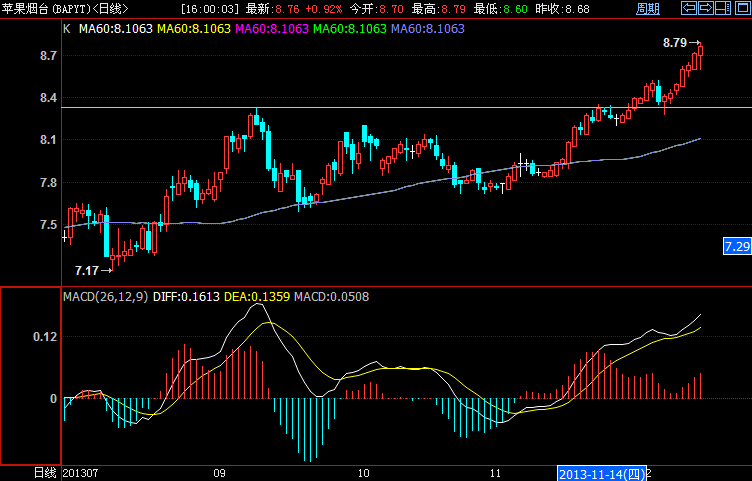Screen dimensions: 752x481
Task: Click the 11 month axis label
Action: tap(495, 473)
